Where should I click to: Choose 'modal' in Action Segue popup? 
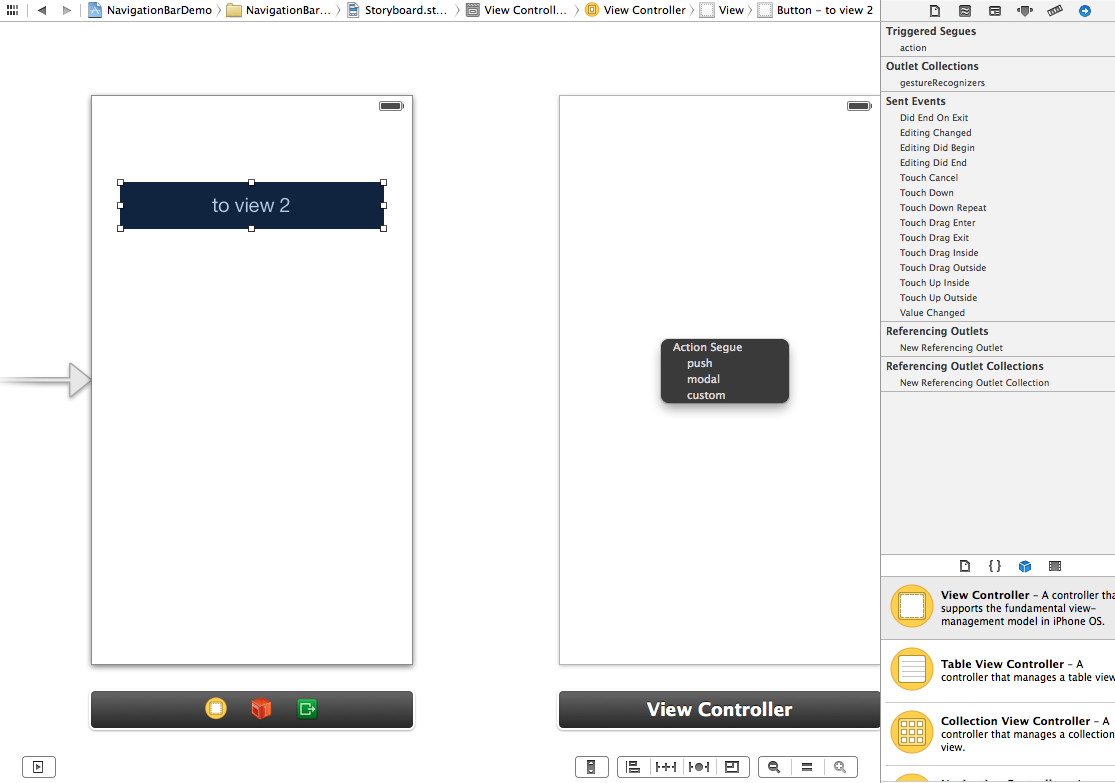pyautogui.click(x=703, y=379)
